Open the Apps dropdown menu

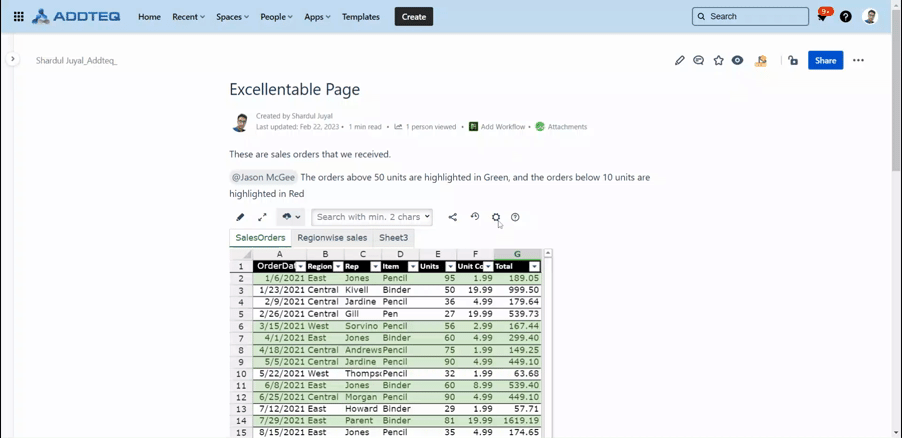[318, 17]
